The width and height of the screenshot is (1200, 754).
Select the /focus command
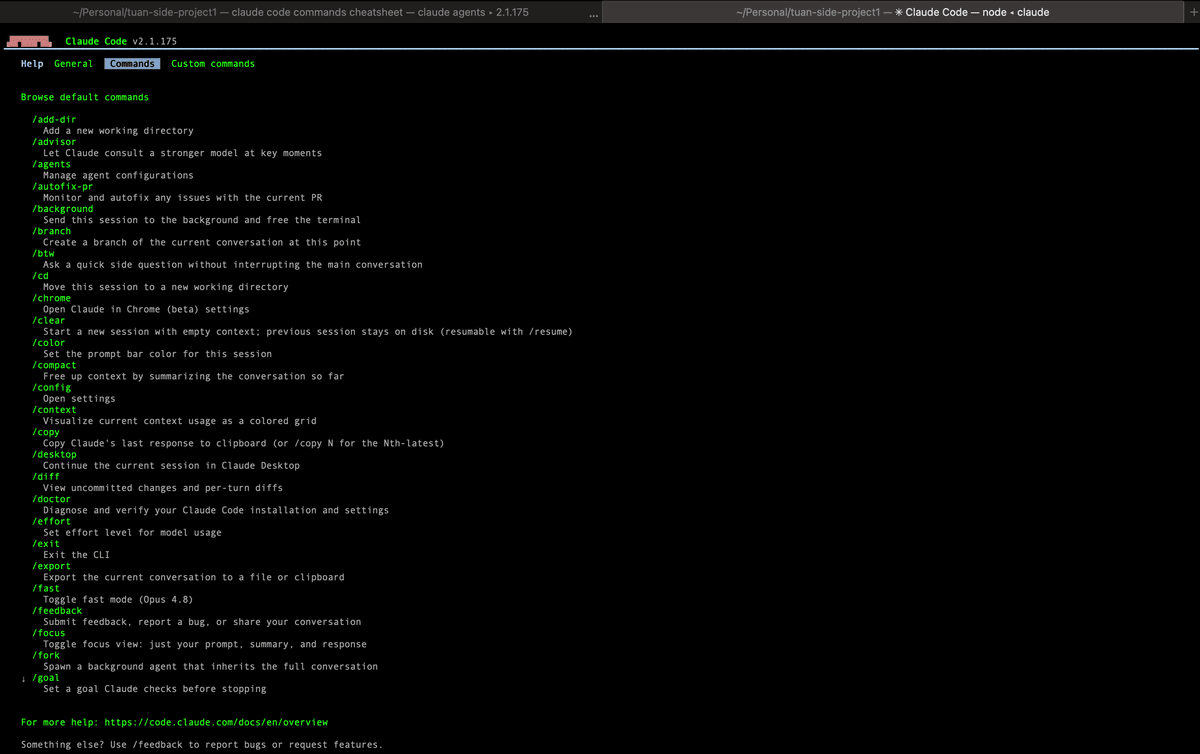pyautogui.click(x=48, y=633)
